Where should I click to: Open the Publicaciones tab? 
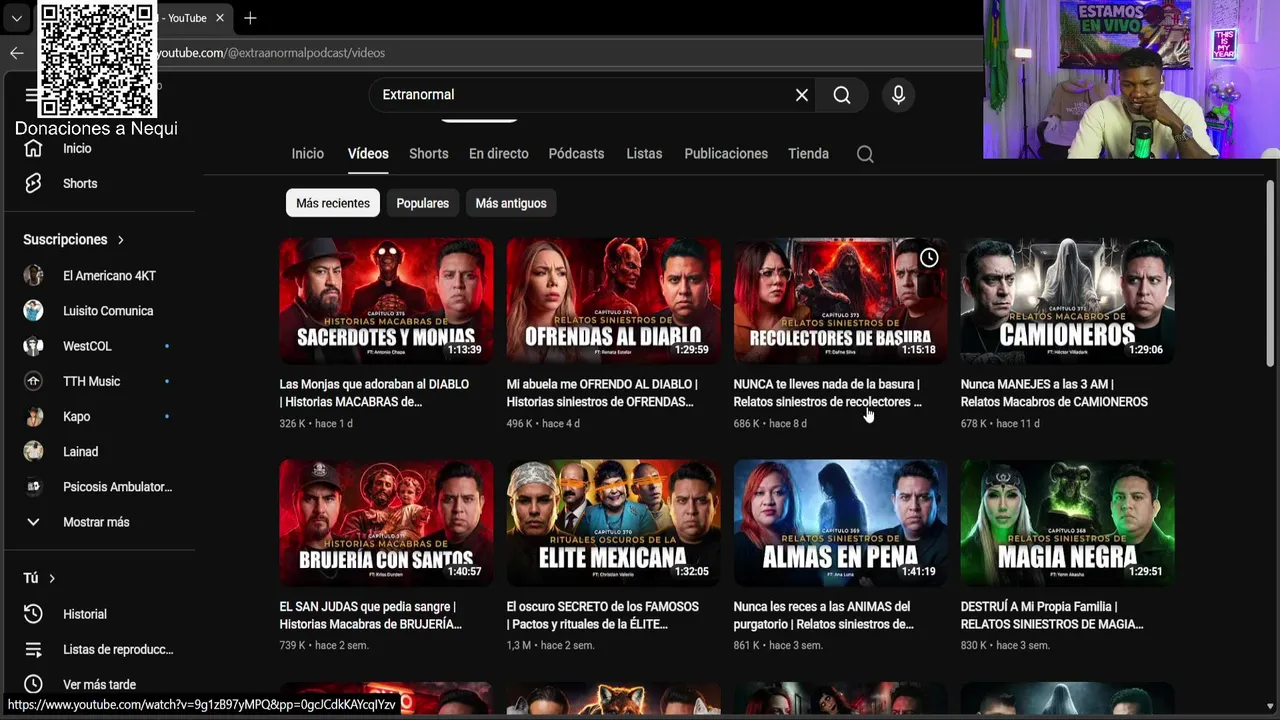coord(726,154)
